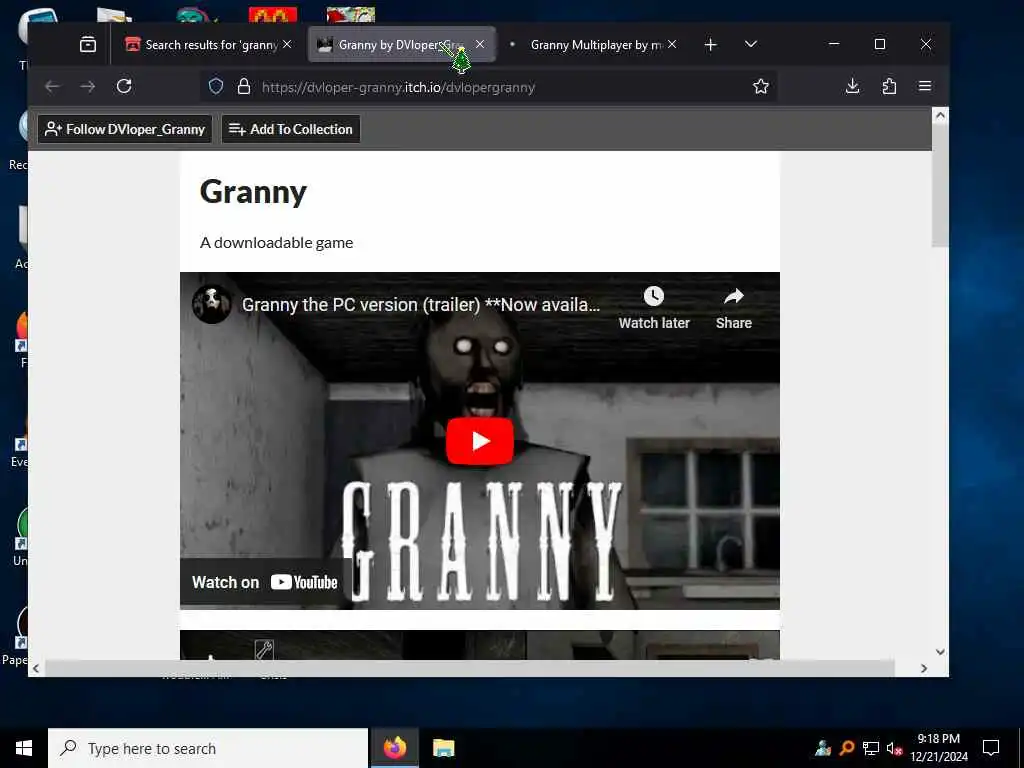The width and height of the screenshot is (1024, 768).
Task: Click the horizontal scrollbar thumb
Action: click(x=470, y=668)
